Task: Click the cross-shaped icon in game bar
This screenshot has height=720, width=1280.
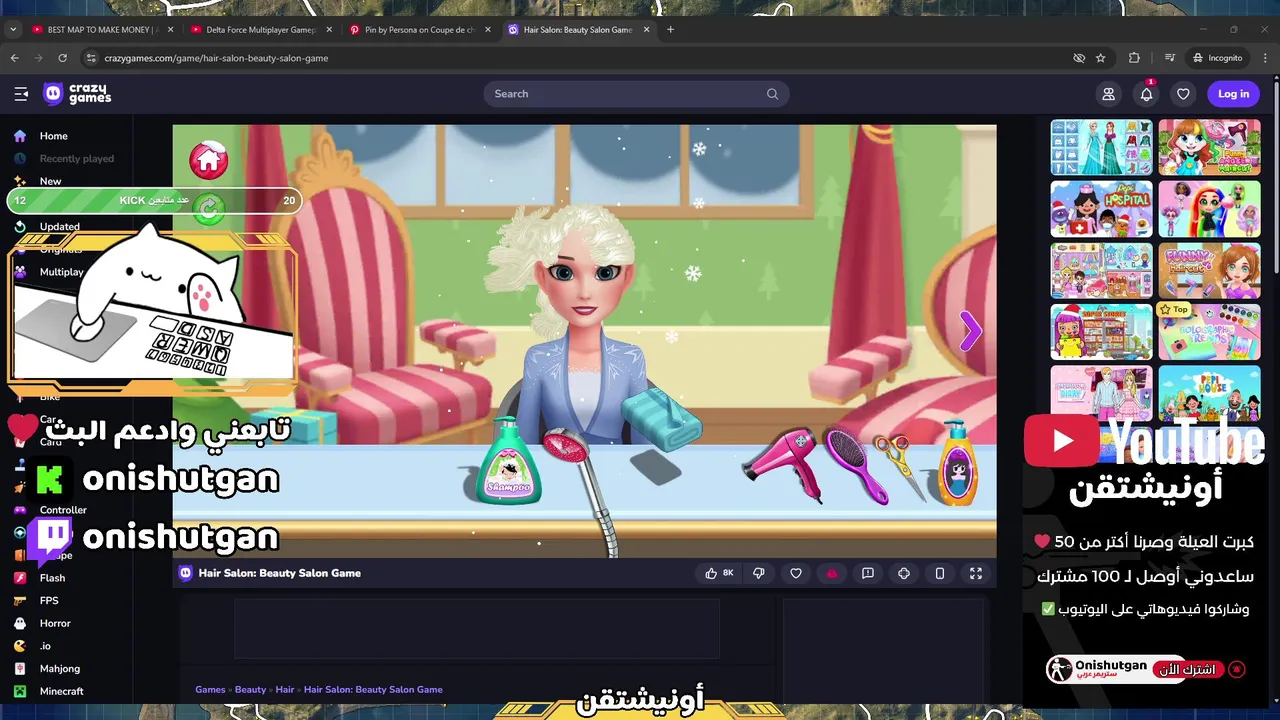Action: click(904, 573)
